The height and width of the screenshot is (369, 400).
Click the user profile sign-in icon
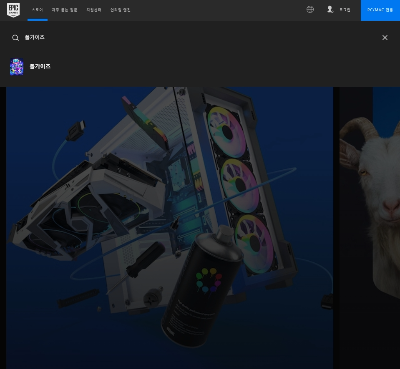(330, 10)
